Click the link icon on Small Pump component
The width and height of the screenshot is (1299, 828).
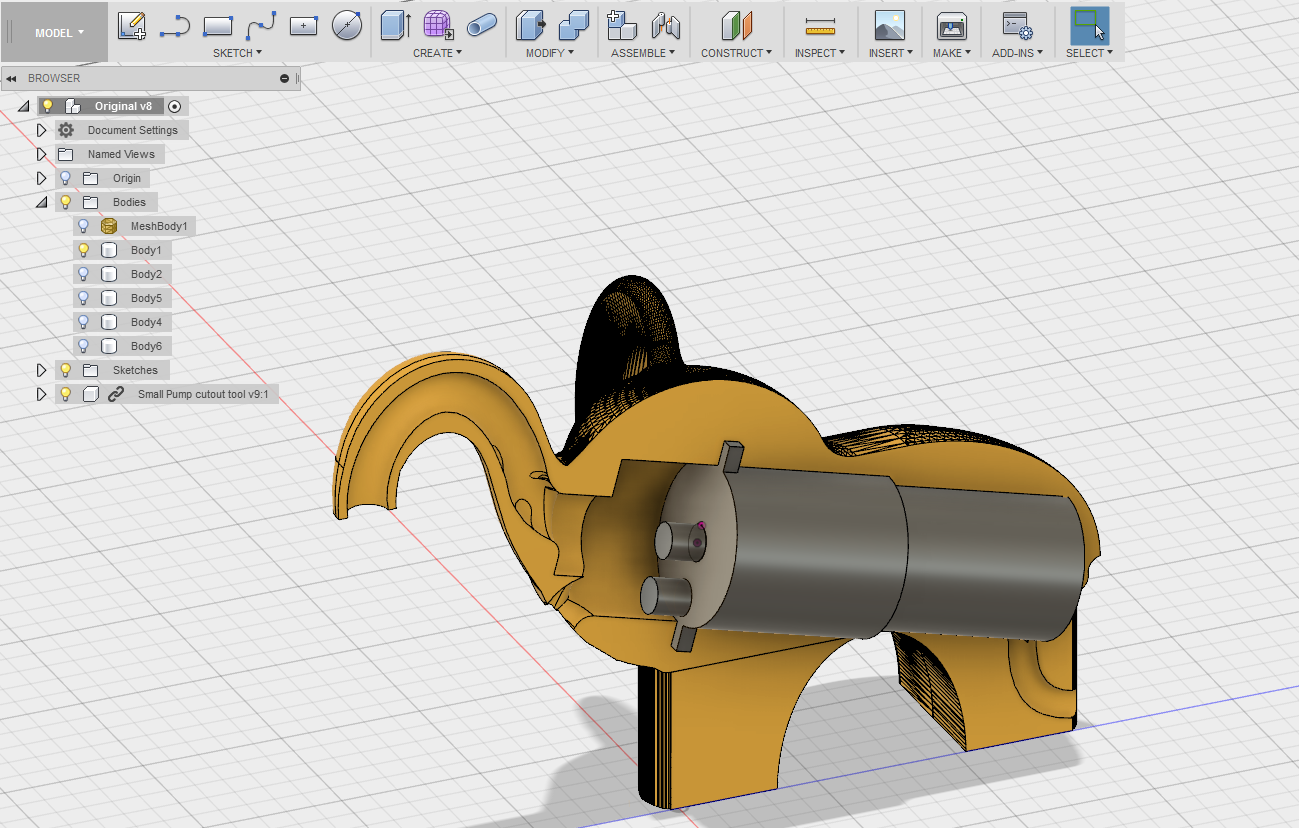tap(116, 394)
